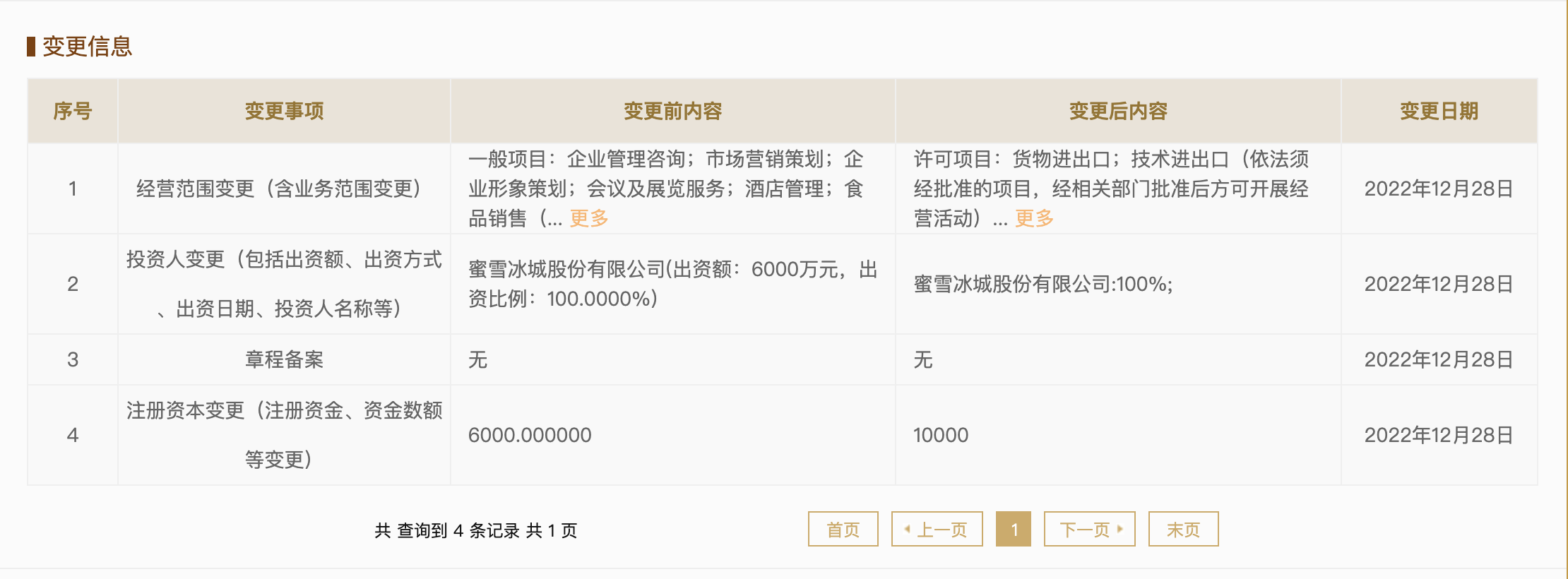Click the 首页 pagination button
1568x579 pixels.
843,529
